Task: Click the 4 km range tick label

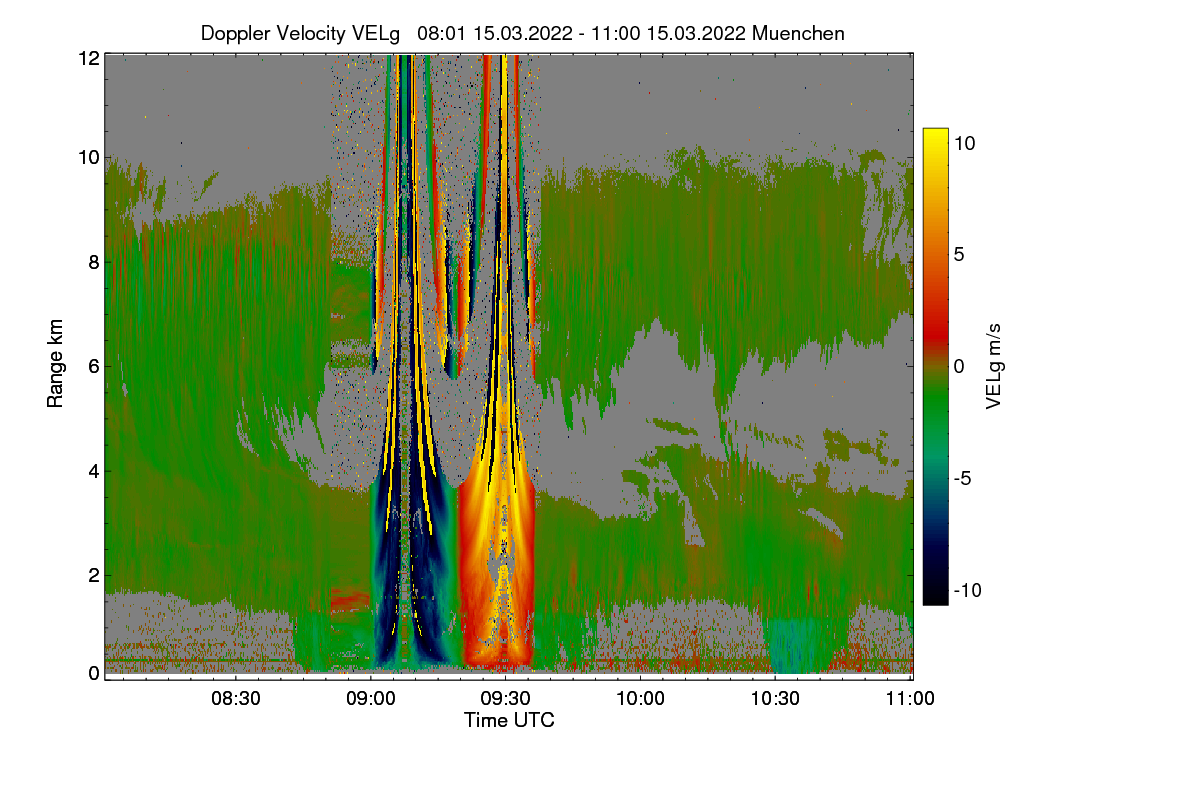Action: (x=94, y=471)
